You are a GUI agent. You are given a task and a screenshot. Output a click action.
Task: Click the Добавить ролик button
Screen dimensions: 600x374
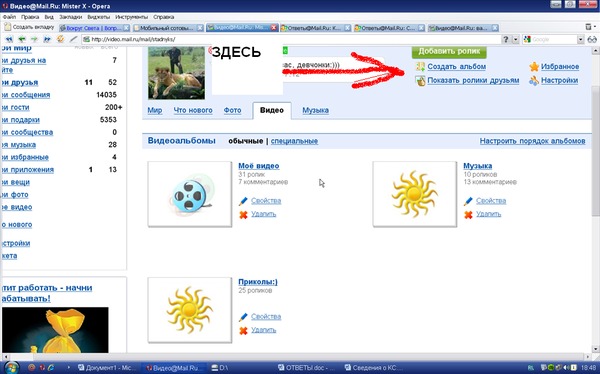(x=449, y=52)
